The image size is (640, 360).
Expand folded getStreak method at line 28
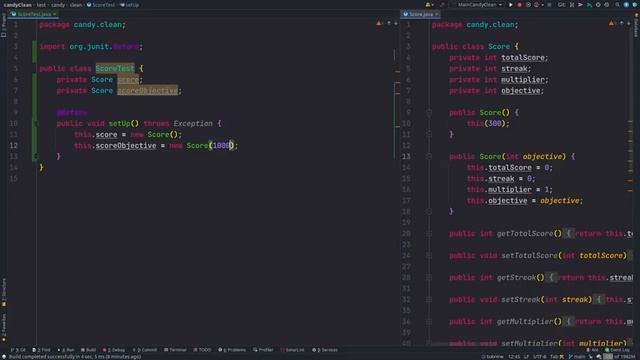429,278
